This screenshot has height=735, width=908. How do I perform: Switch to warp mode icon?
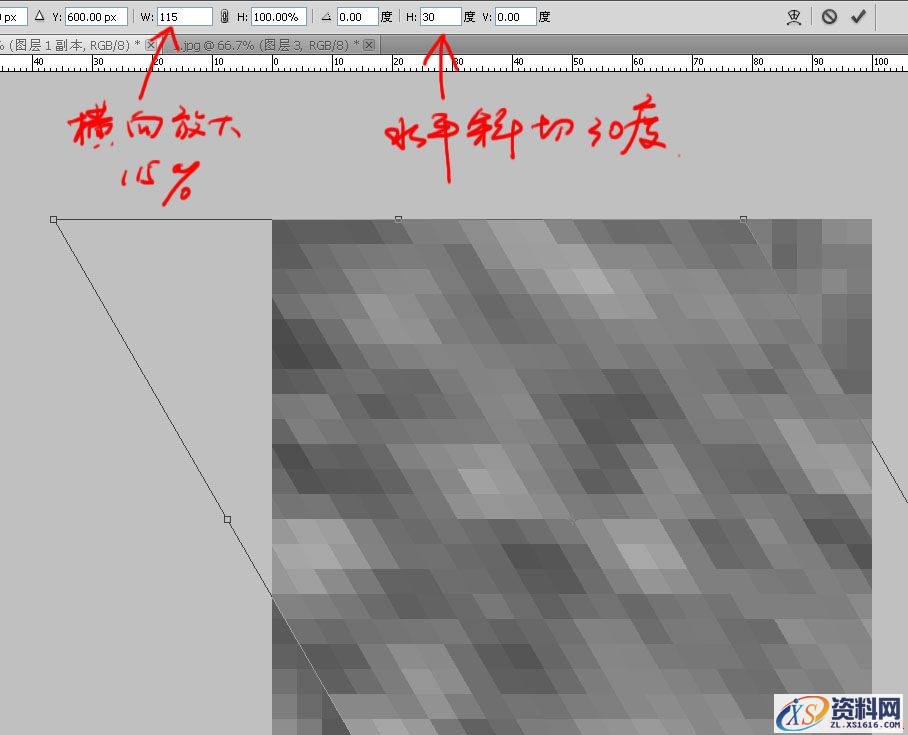tap(794, 17)
